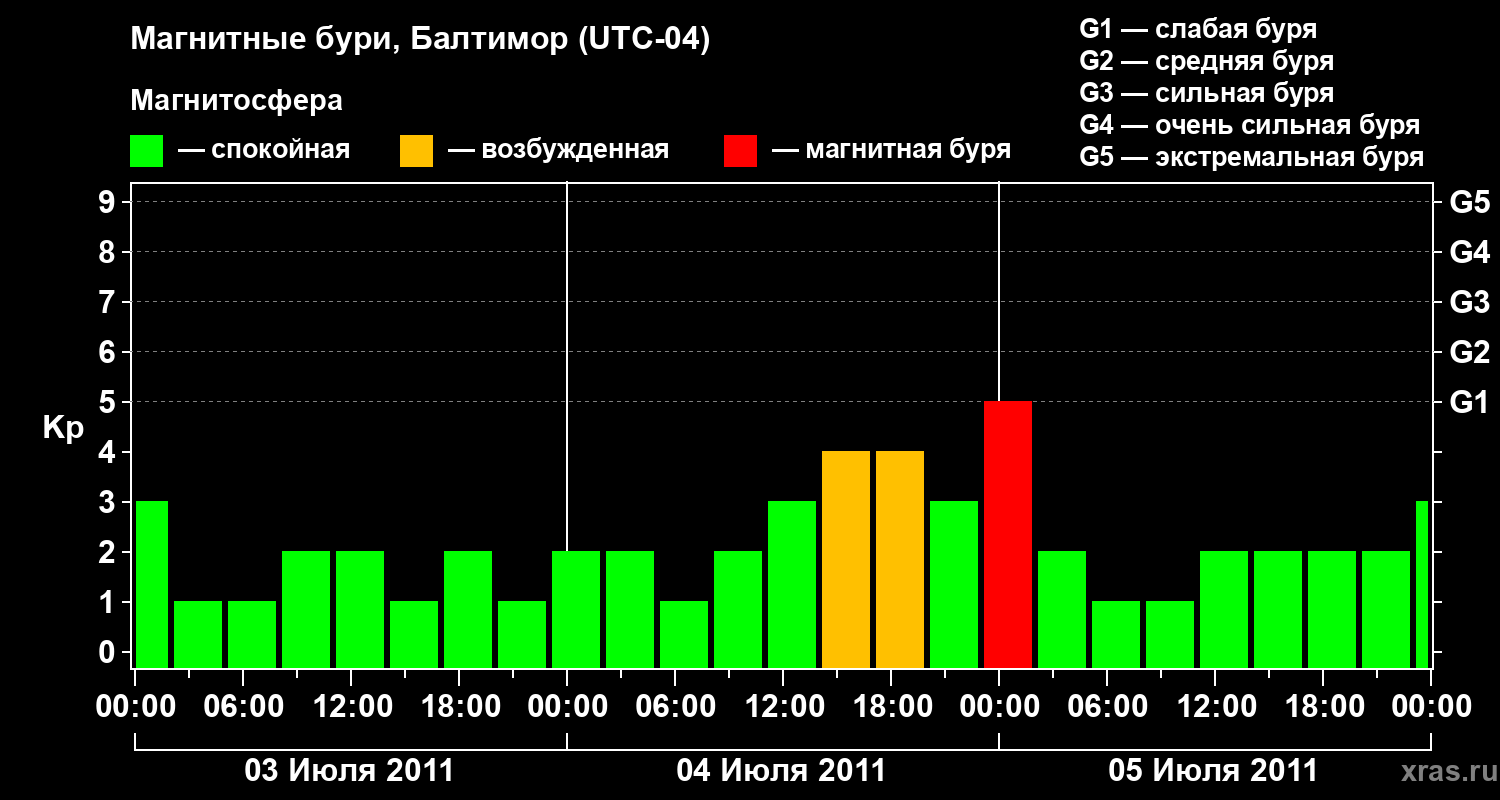
Task: Click the '— магнитная буря' legend label
Action: [891, 151]
